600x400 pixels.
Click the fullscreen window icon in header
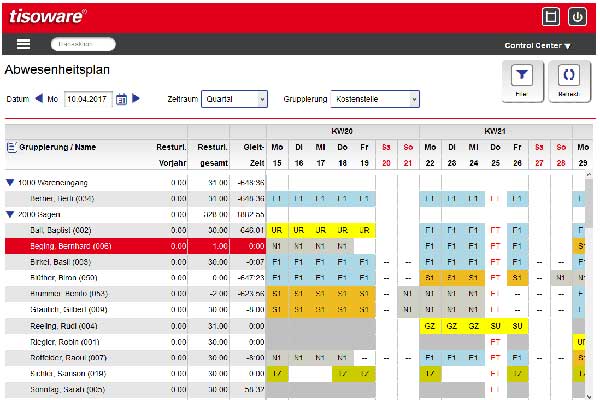(549, 16)
